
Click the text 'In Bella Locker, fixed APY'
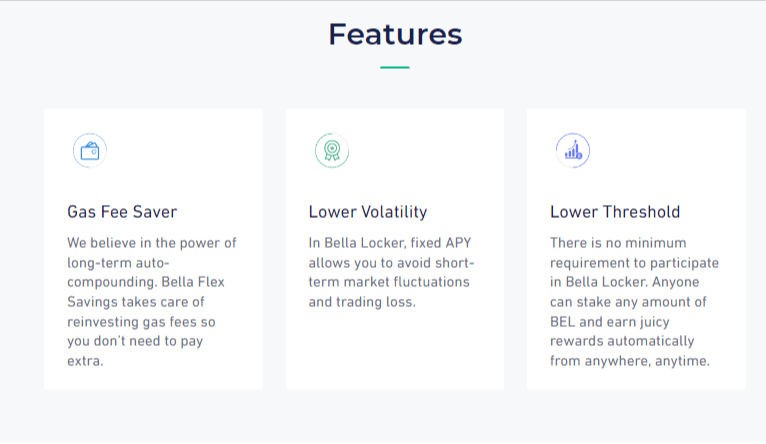coord(390,243)
